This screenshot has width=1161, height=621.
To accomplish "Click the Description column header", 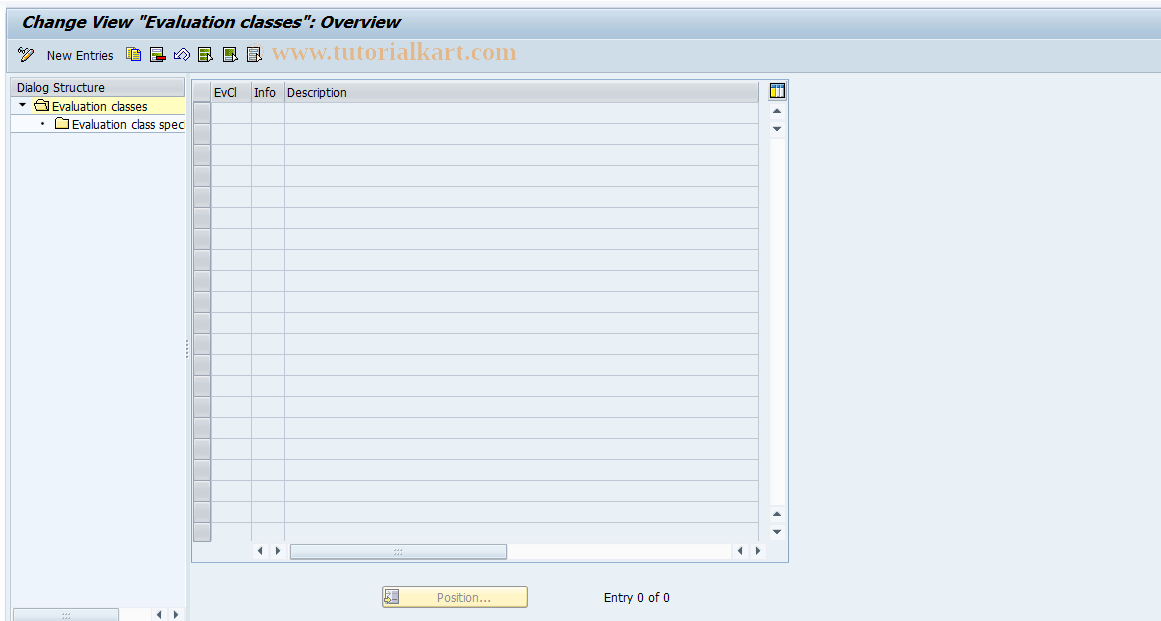I will click(521, 93).
